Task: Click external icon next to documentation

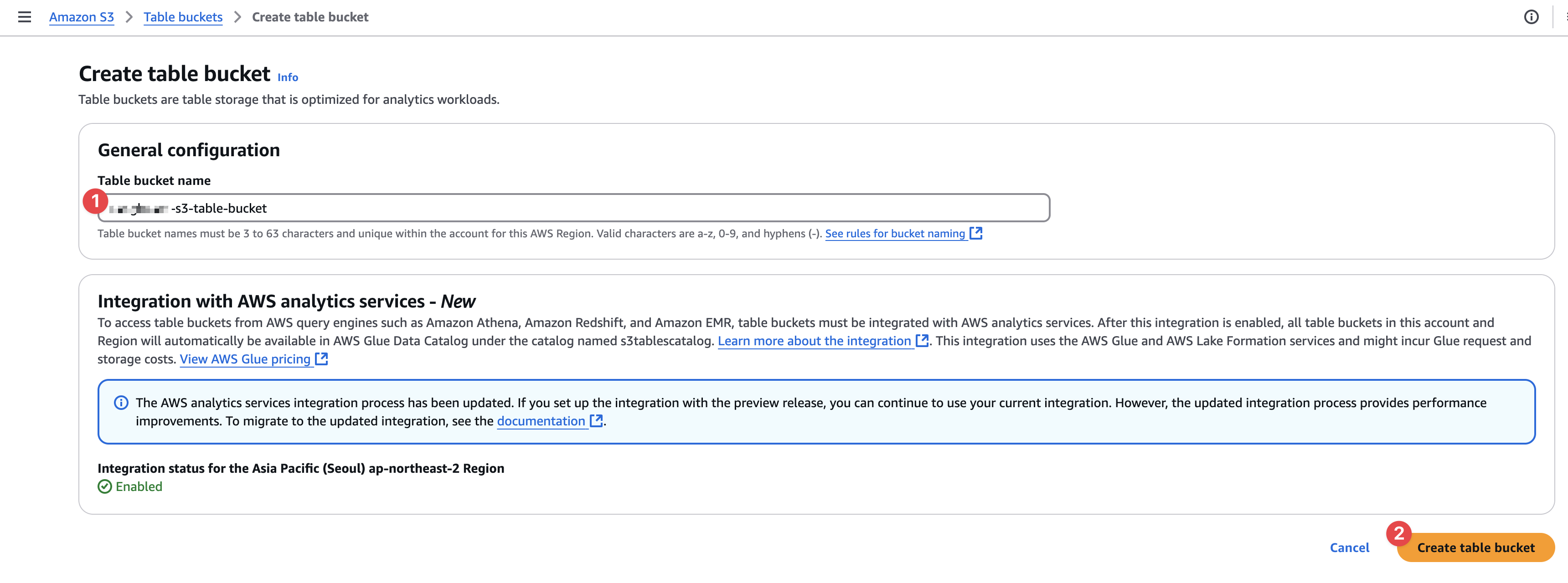Action: (597, 421)
